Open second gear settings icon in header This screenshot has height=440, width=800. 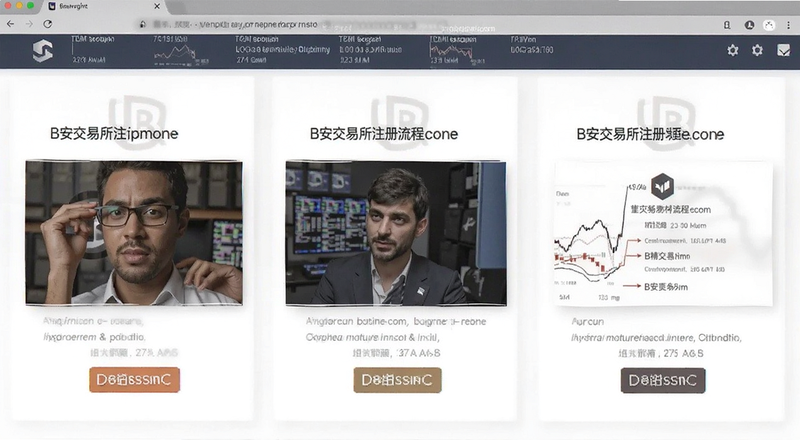click(x=757, y=50)
